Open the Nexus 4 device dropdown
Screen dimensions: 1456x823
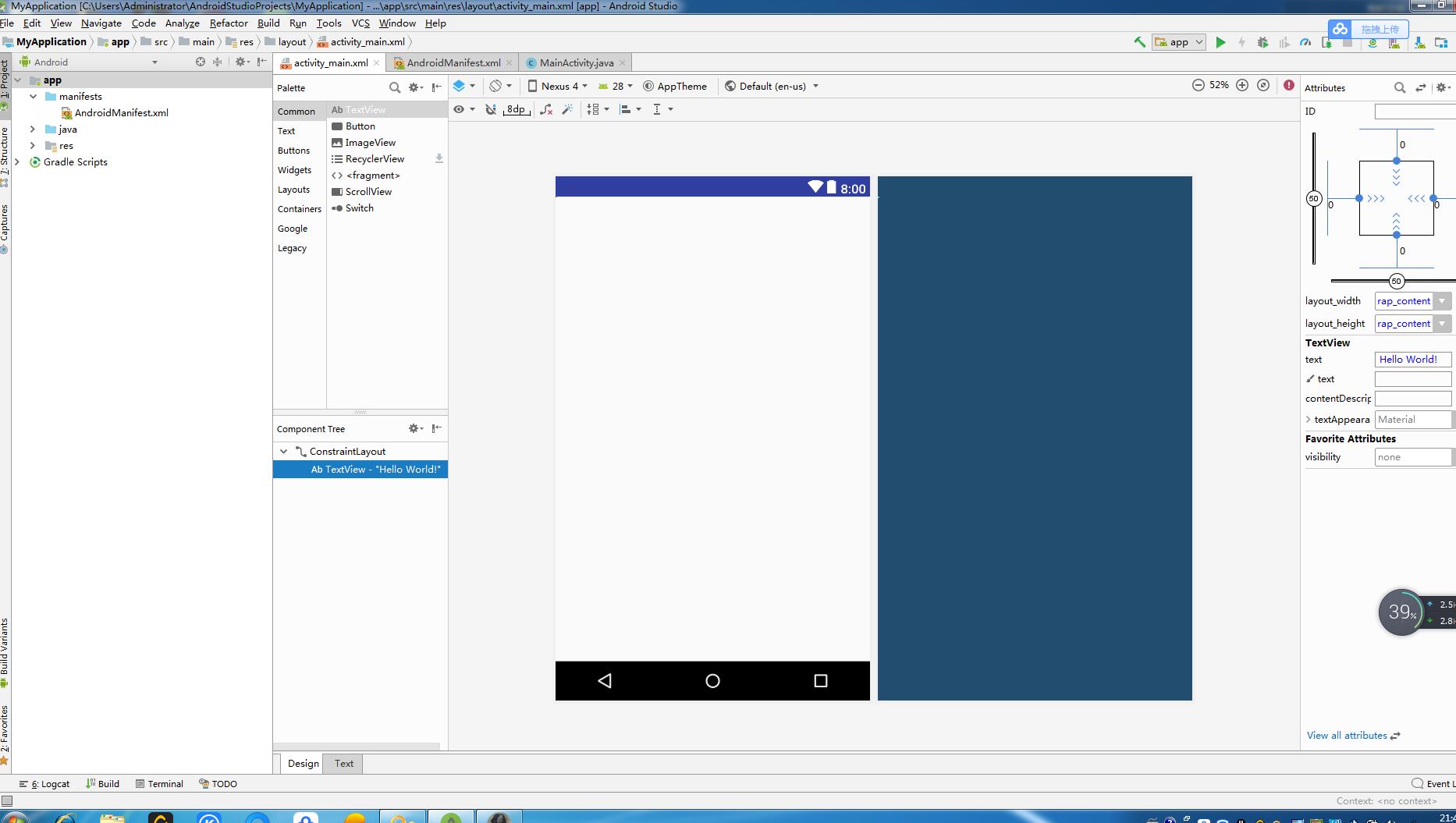[x=558, y=86]
